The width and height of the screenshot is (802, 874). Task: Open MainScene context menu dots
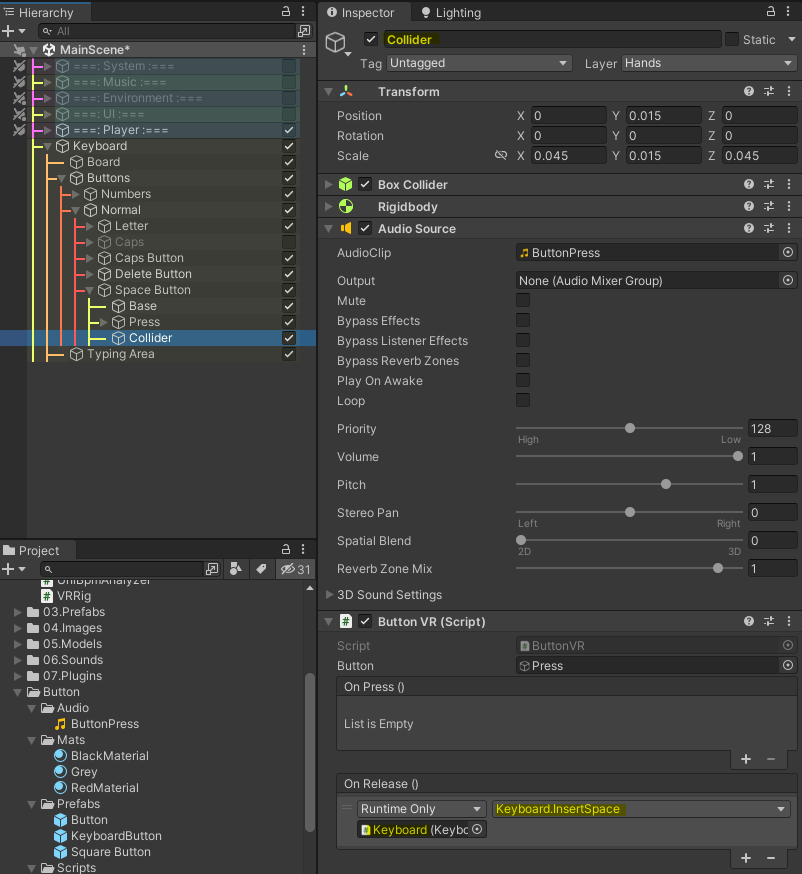click(304, 50)
